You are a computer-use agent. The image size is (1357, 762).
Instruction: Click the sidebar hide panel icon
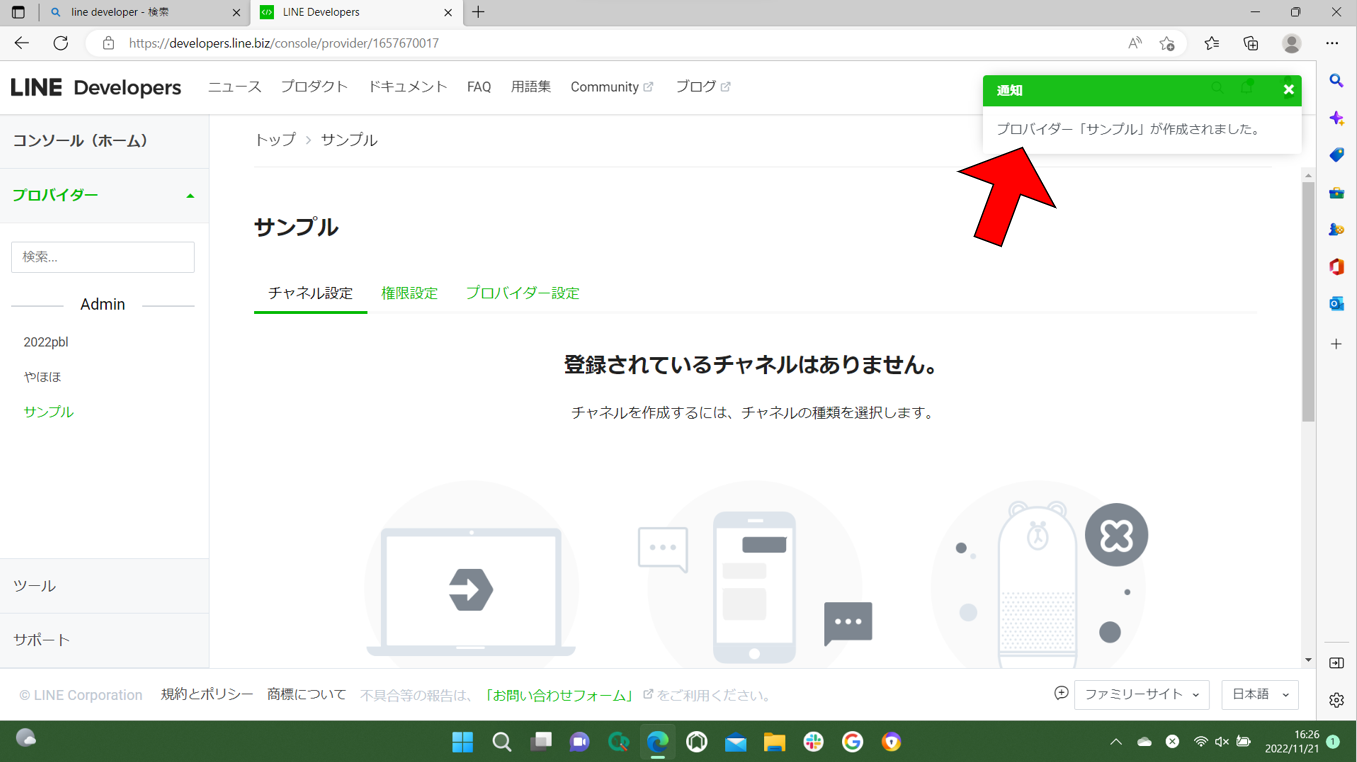tap(1336, 663)
